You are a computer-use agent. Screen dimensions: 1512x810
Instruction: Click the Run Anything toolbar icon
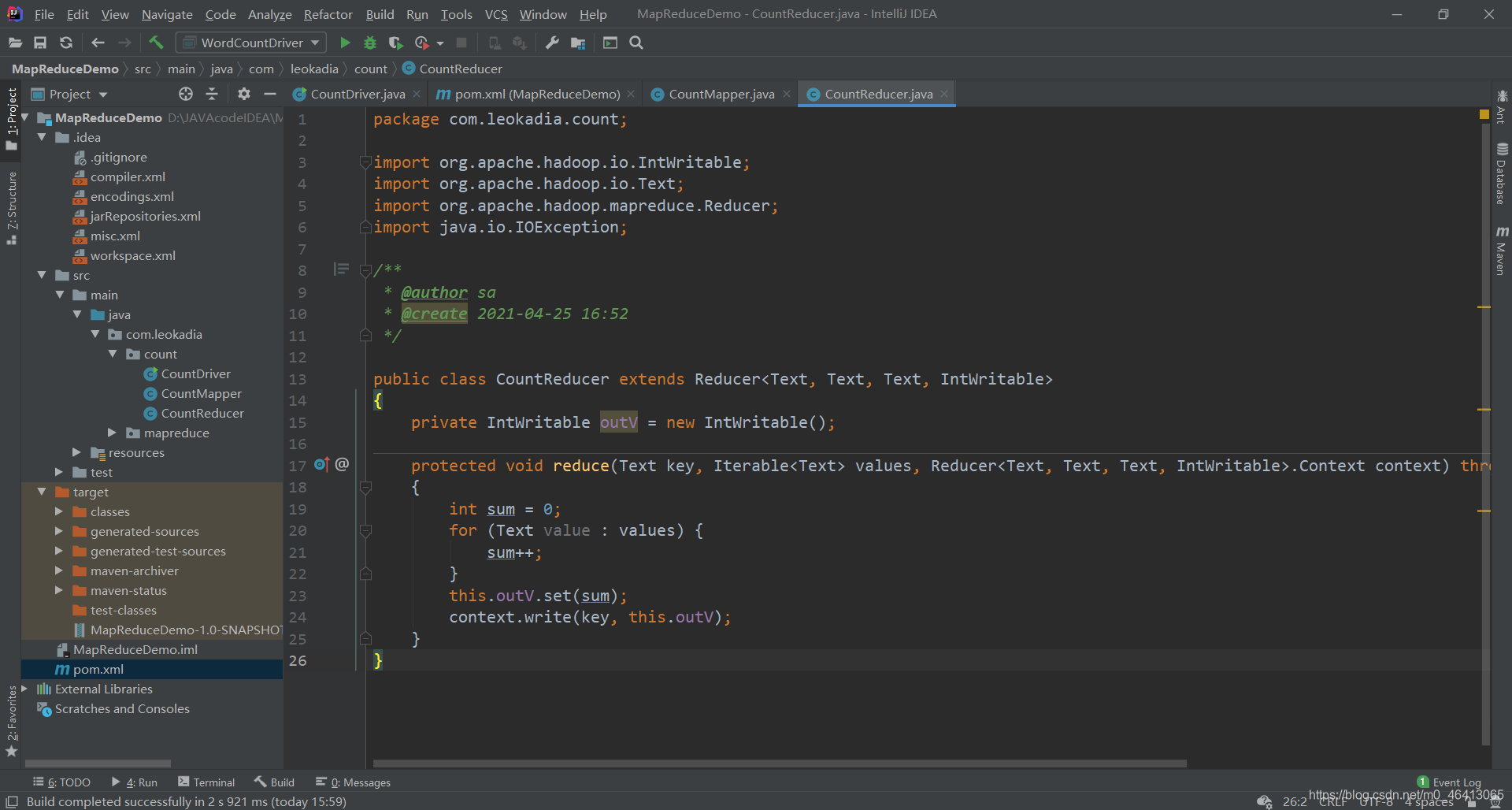(610, 43)
